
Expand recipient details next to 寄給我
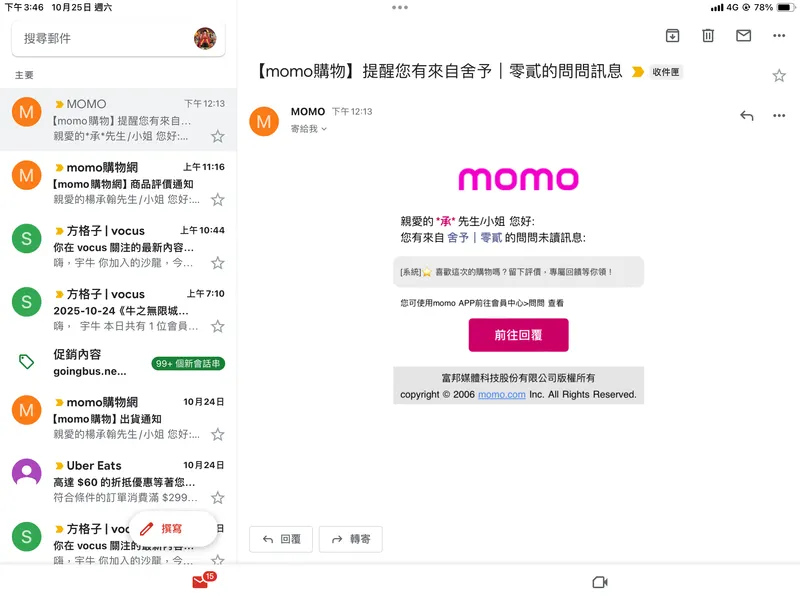(x=323, y=129)
